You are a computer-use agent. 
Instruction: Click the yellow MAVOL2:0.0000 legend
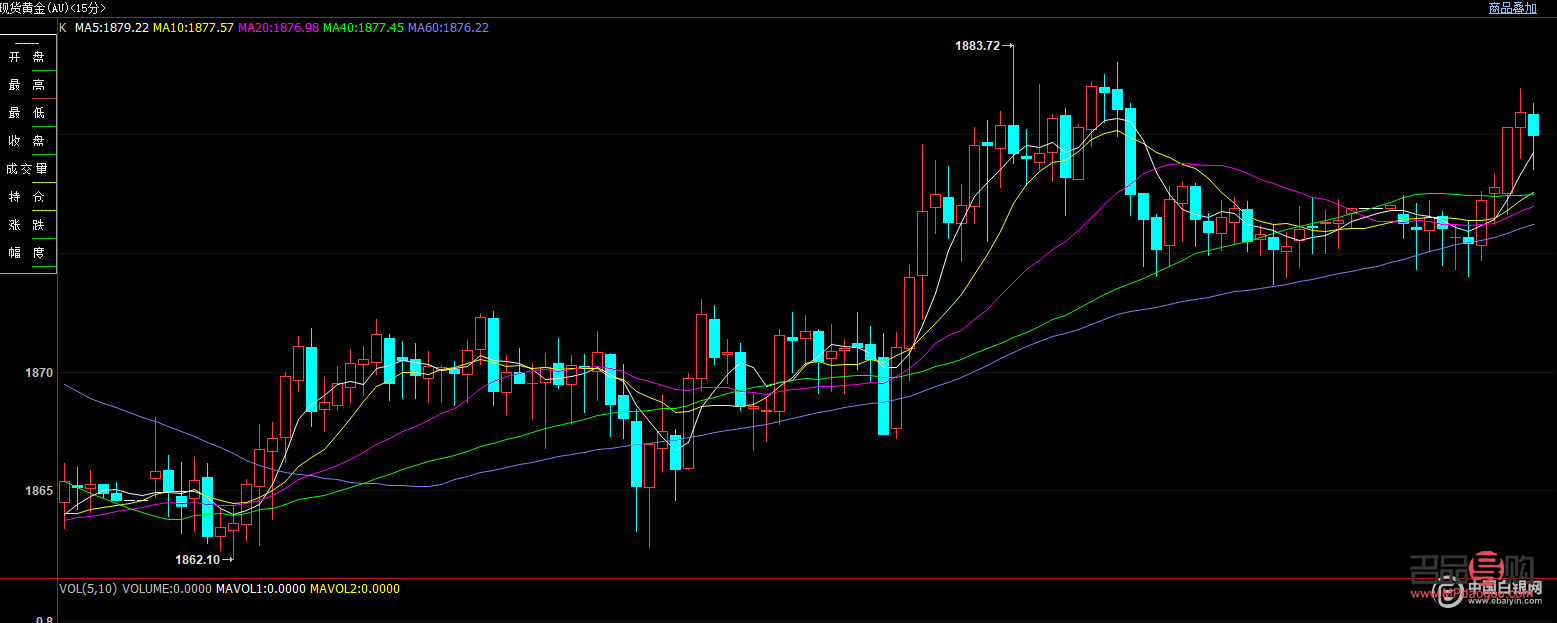(x=354, y=589)
